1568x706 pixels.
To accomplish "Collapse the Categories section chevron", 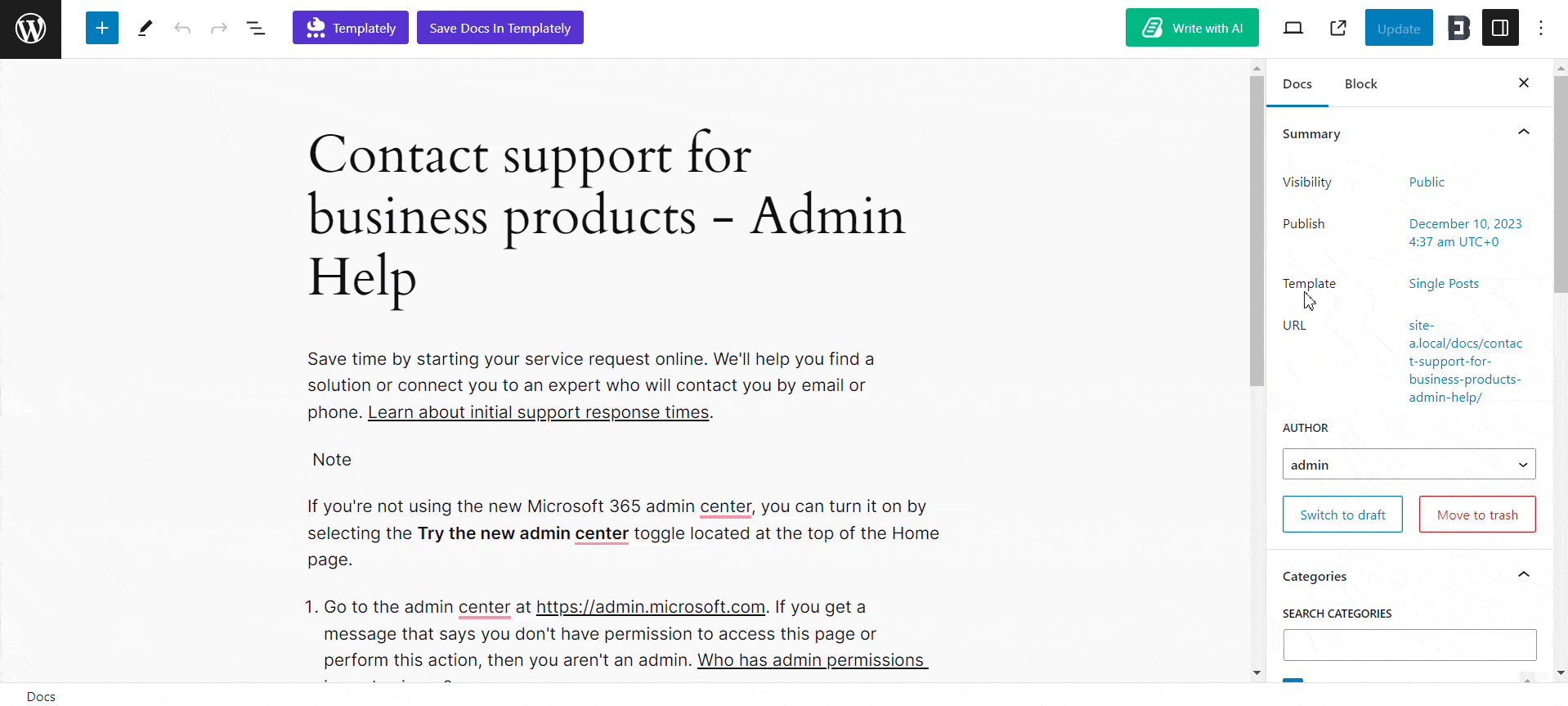I will [x=1523, y=574].
